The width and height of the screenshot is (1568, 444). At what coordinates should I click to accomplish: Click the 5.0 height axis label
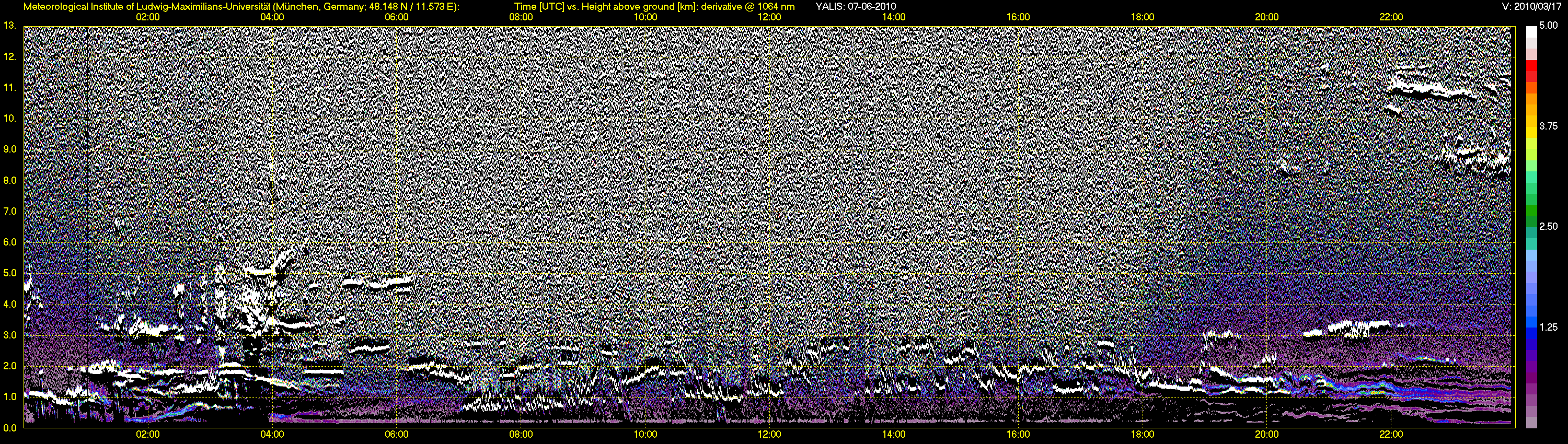point(10,273)
